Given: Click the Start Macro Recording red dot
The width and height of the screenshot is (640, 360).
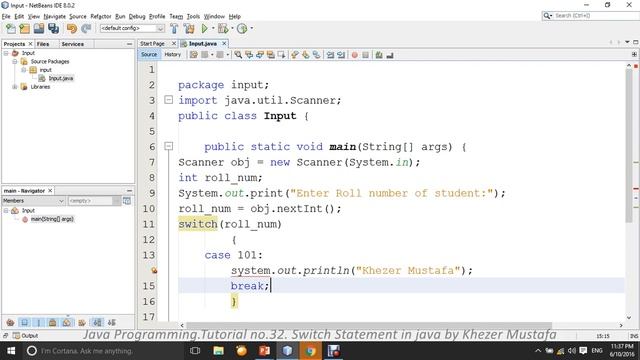Looking at the screenshot, I should 354,55.
